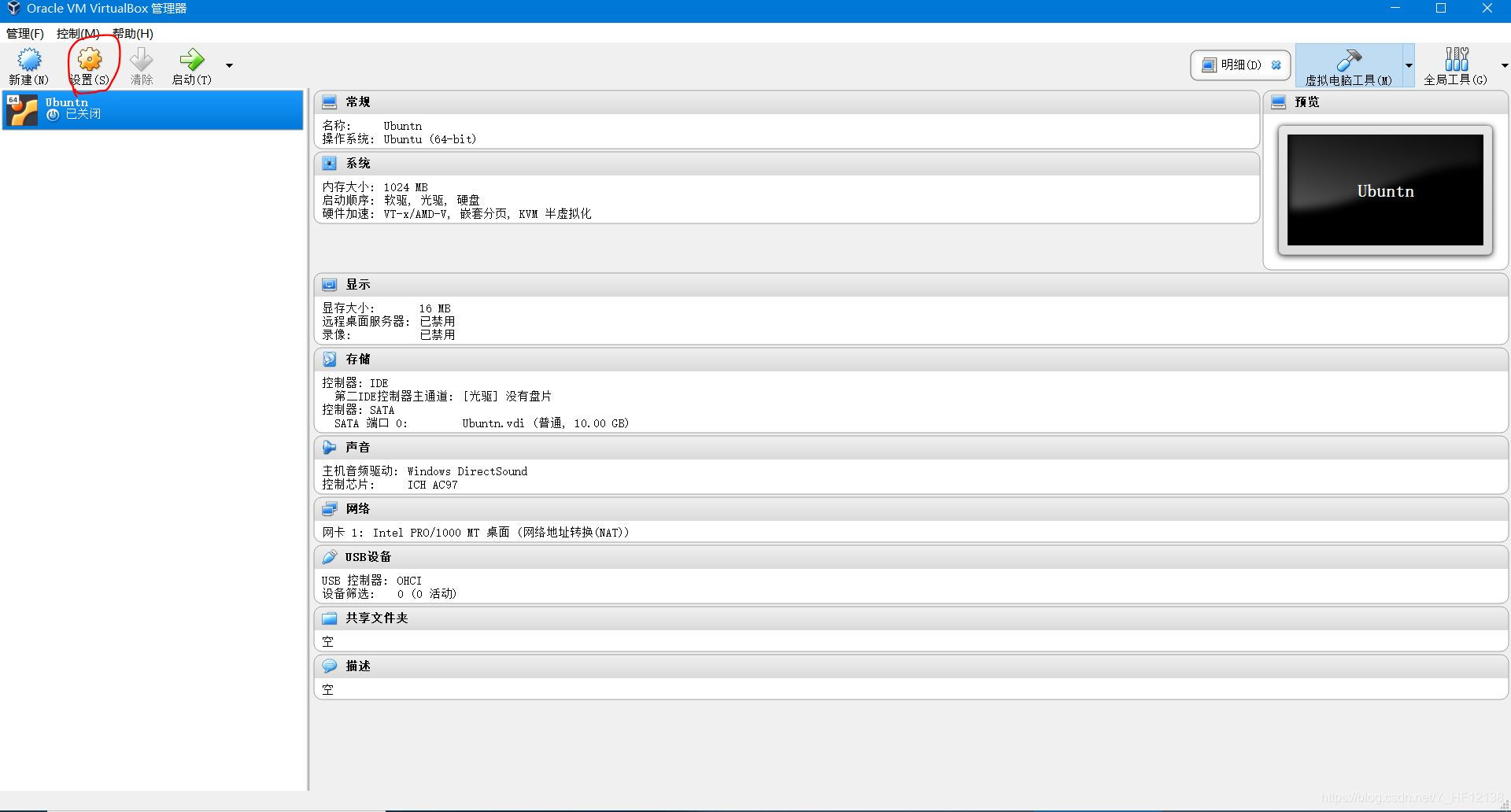Image resolution: width=1511 pixels, height=812 pixels.
Task: Click the 描述 speech bubble icon
Action: click(x=330, y=666)
